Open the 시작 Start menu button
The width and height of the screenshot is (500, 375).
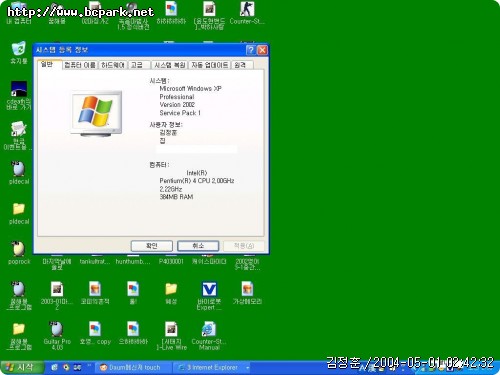pos(22,367)
